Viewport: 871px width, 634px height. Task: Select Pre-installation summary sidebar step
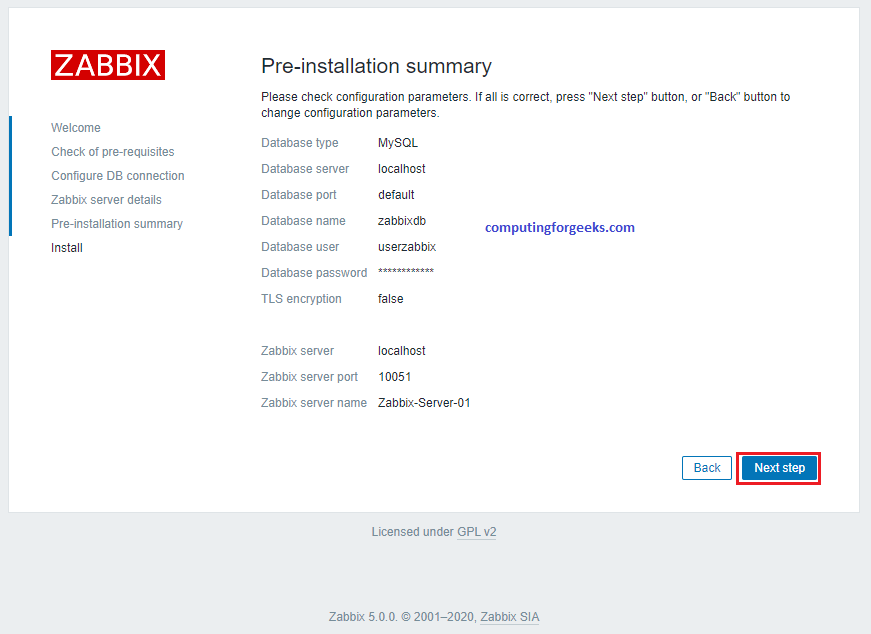coord(117,223)
